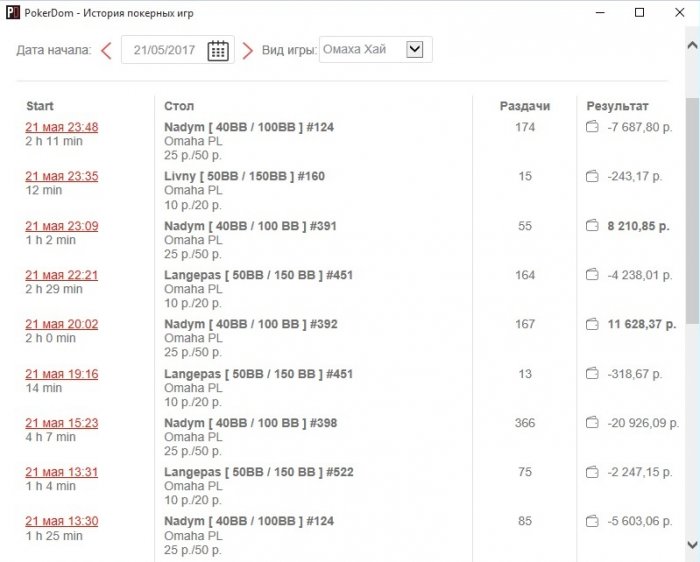This screenshot has width=700, height=562.
Task: Sort by the Результат column header
Action: pyautogui.click(x=617, y=106)
